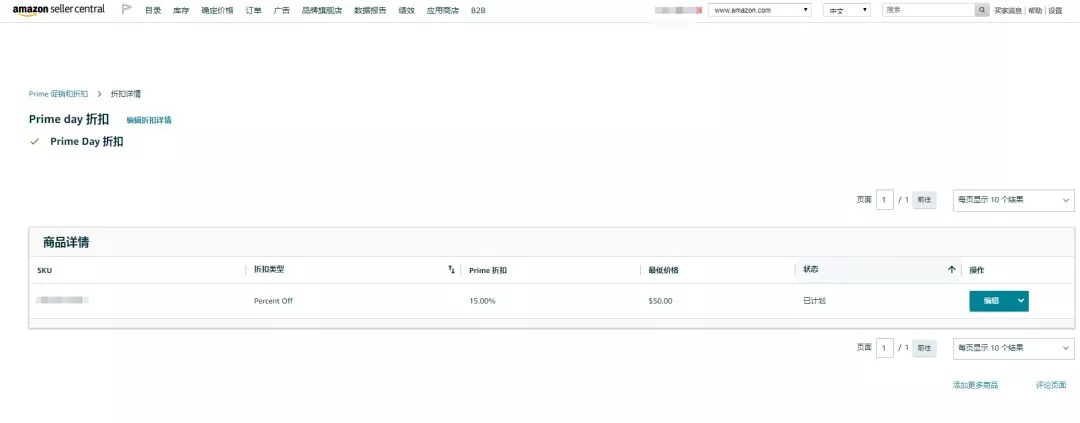The width and height of the screenshot is (1080, 423).
Task: Click the Prime 折扣 column header
Action: pos(488,271)
